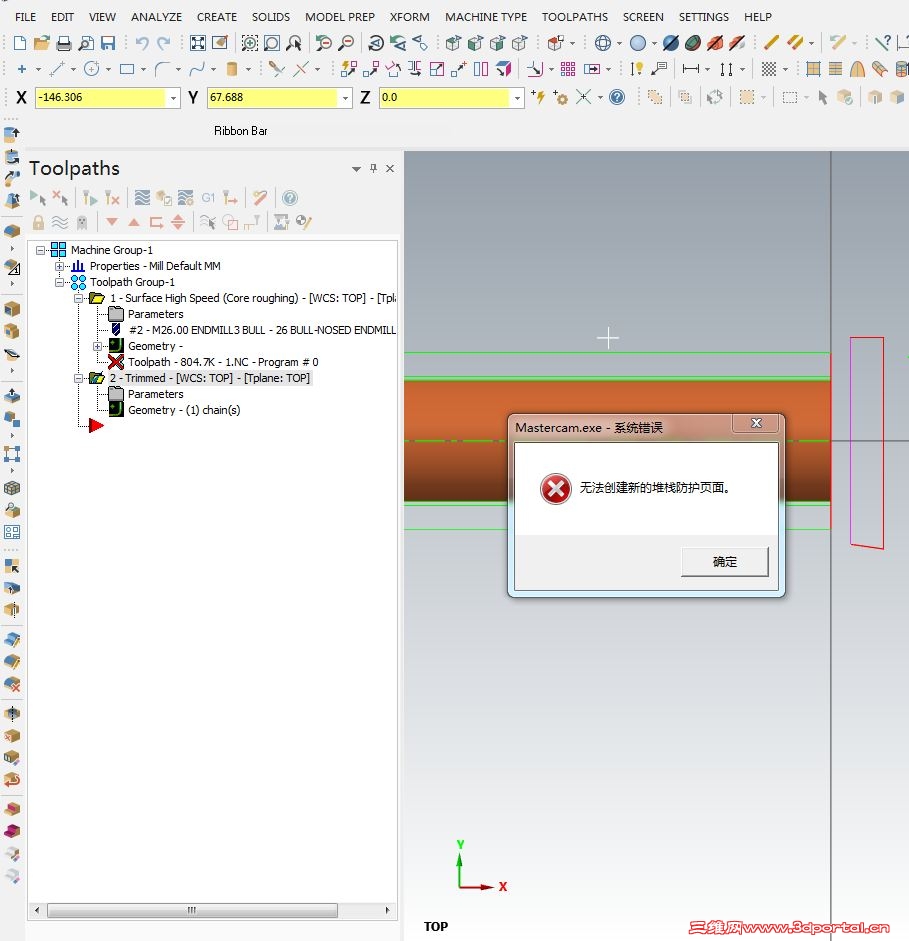Collapse the Machine Group-1 tree node

(40, 250)
